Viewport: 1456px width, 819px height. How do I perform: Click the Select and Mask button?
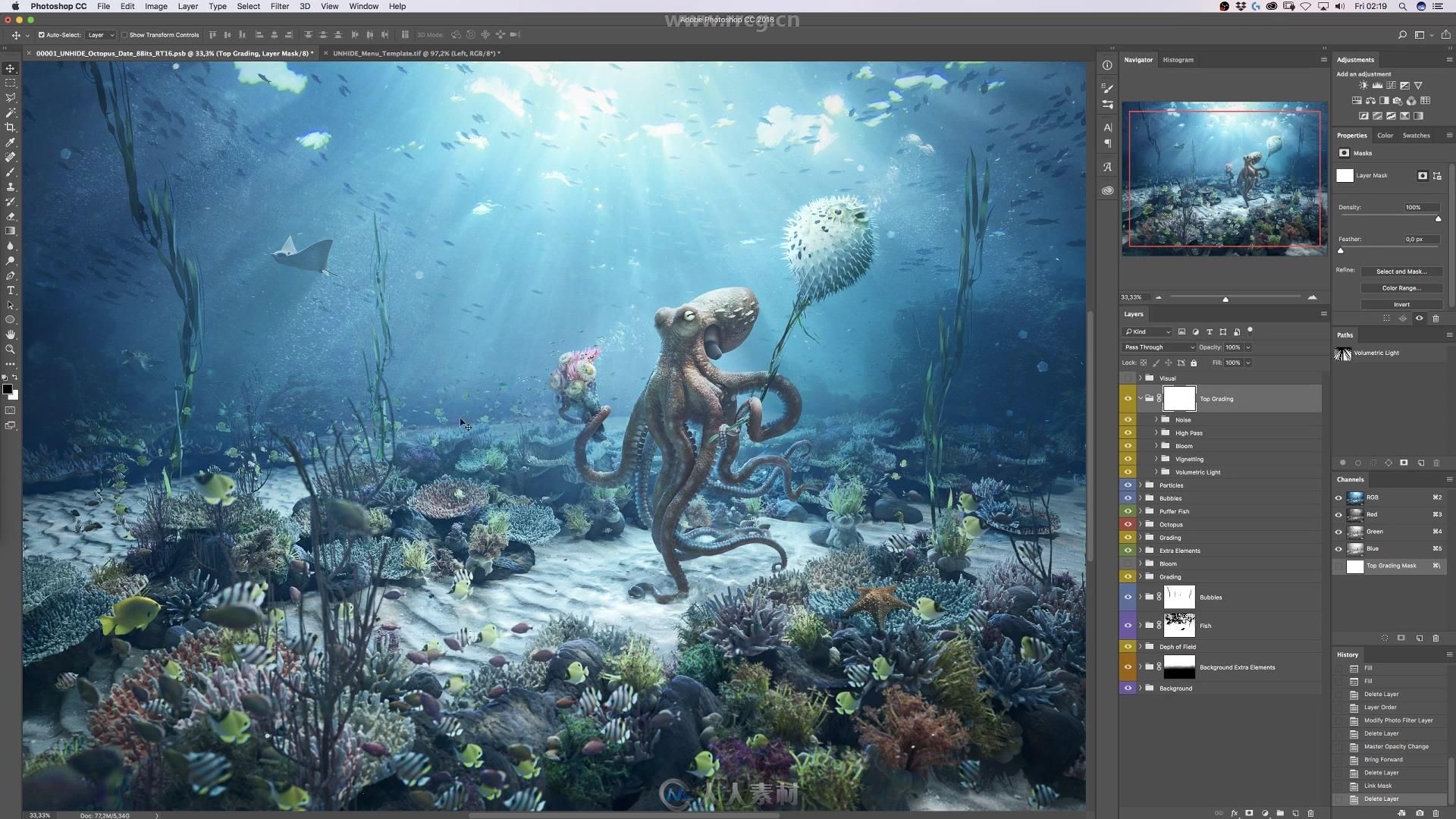click(1401, 271)
